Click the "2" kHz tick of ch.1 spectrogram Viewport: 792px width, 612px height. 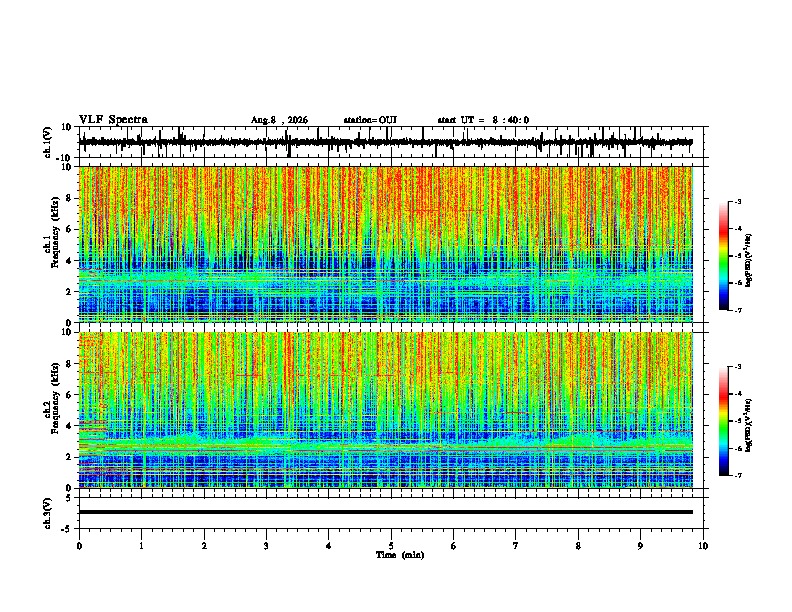pyautogui.click(x=70, y=292)
